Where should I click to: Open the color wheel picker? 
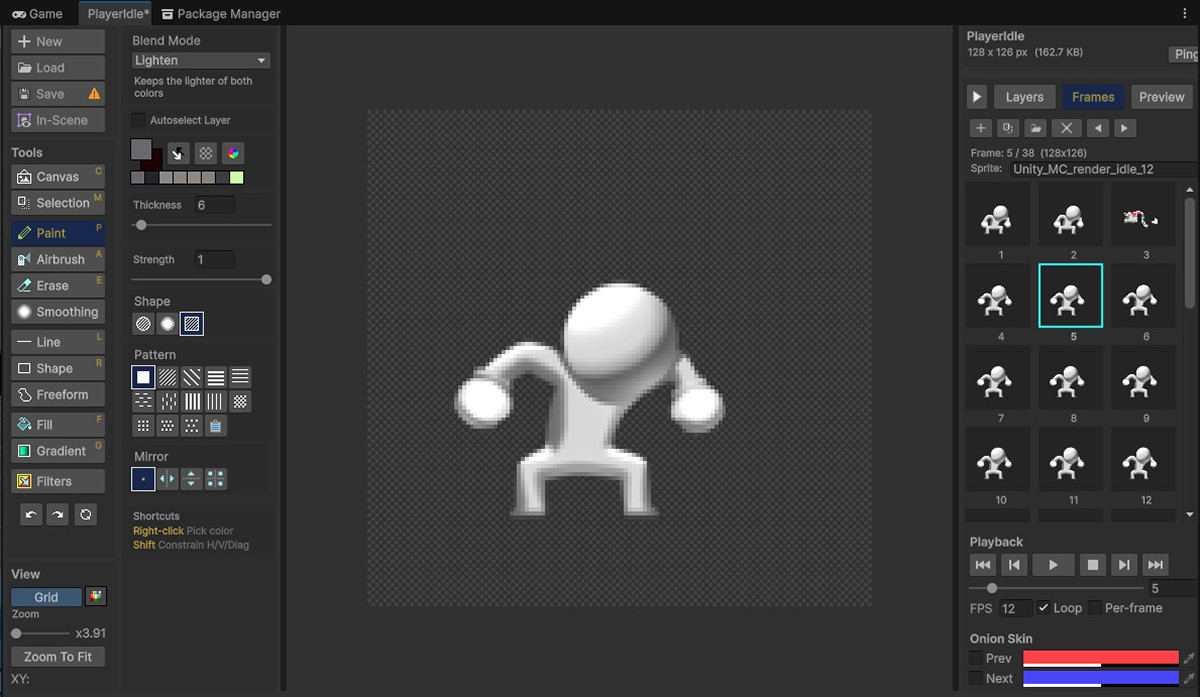click(x=232, y=153)
